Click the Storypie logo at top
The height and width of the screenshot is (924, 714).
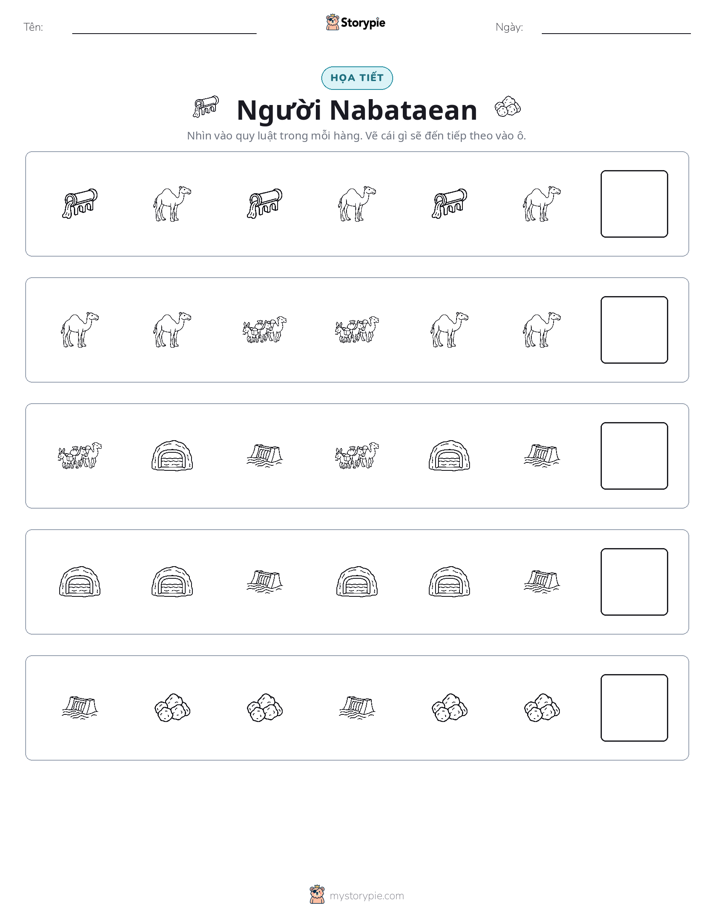pos(356,22)
